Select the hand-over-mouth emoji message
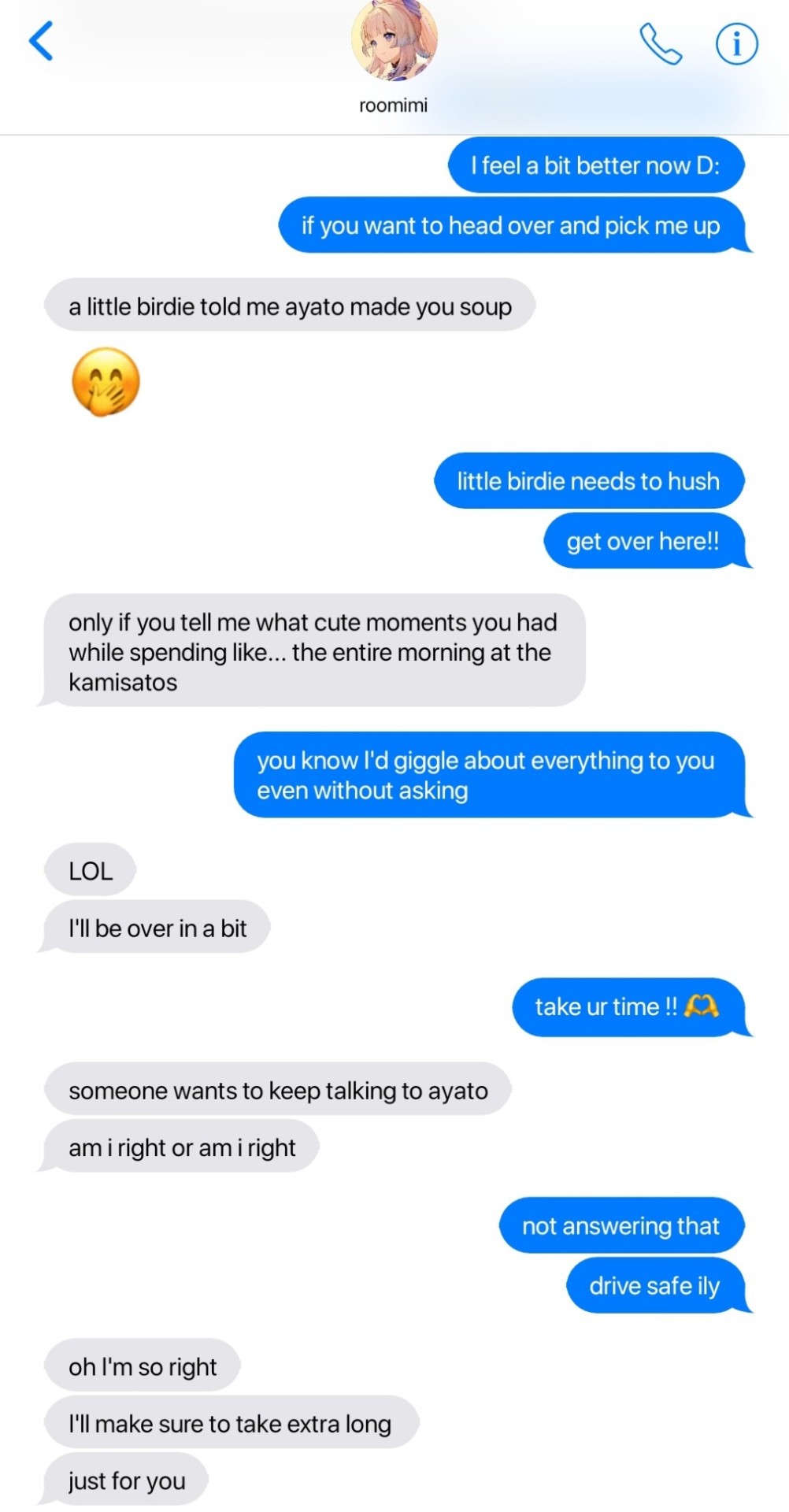The height and width of the screenshot is (1512, 789). click(106, 382)
